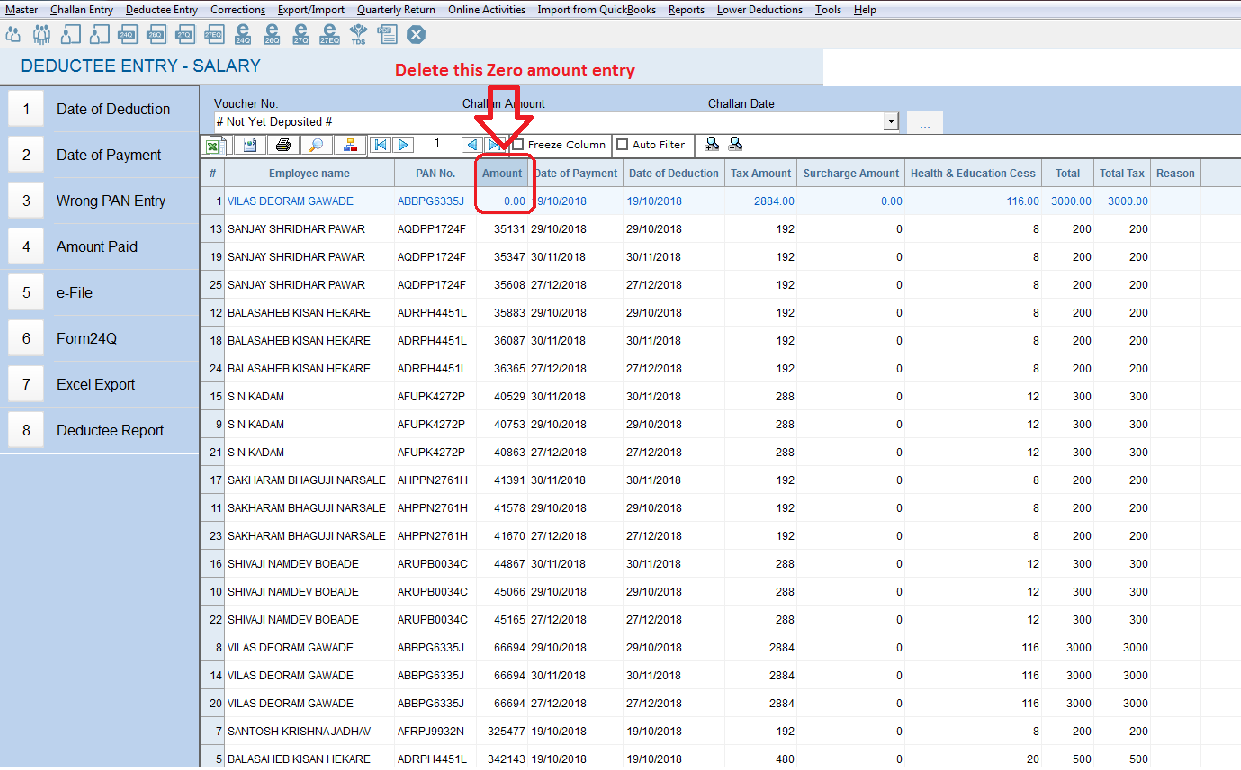Go to first record navigation arrow

[x=380, y=145]
